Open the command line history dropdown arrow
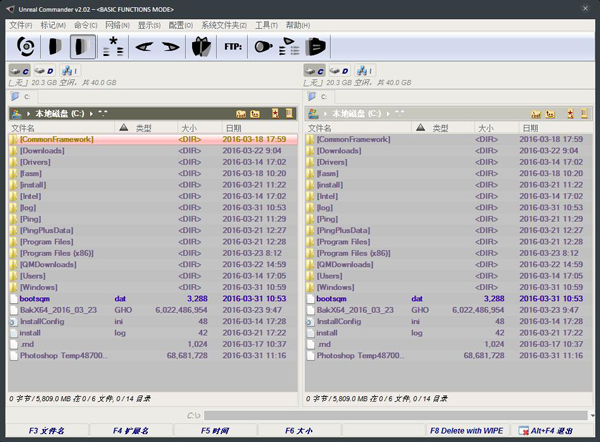Viewport: 600px width, 442px height. click(x=592, y=416)
